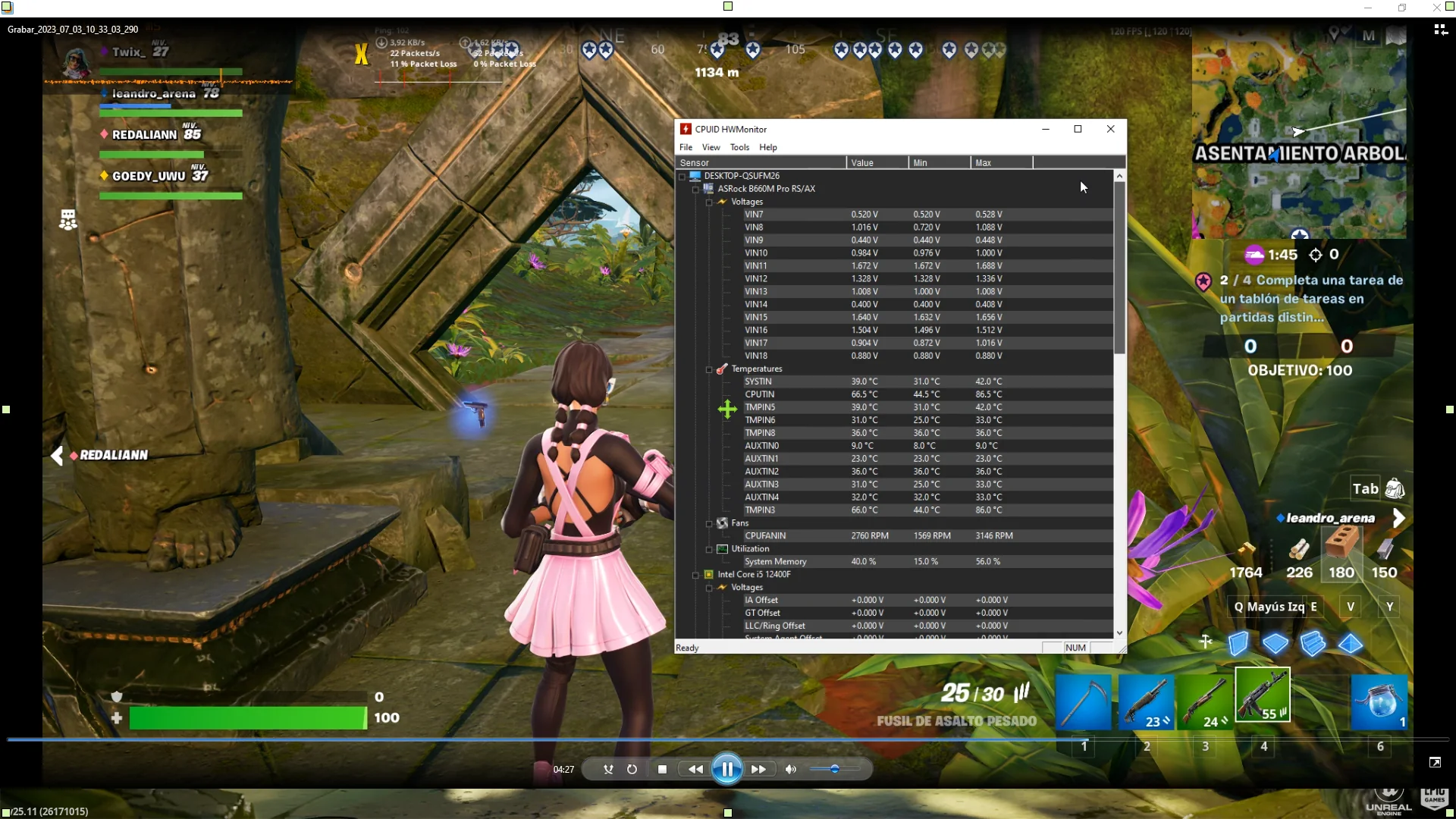Image resolution: width=1456 pixels, height=819 pixels.
Task: Collapse the Utilization group
Action: 709,549
